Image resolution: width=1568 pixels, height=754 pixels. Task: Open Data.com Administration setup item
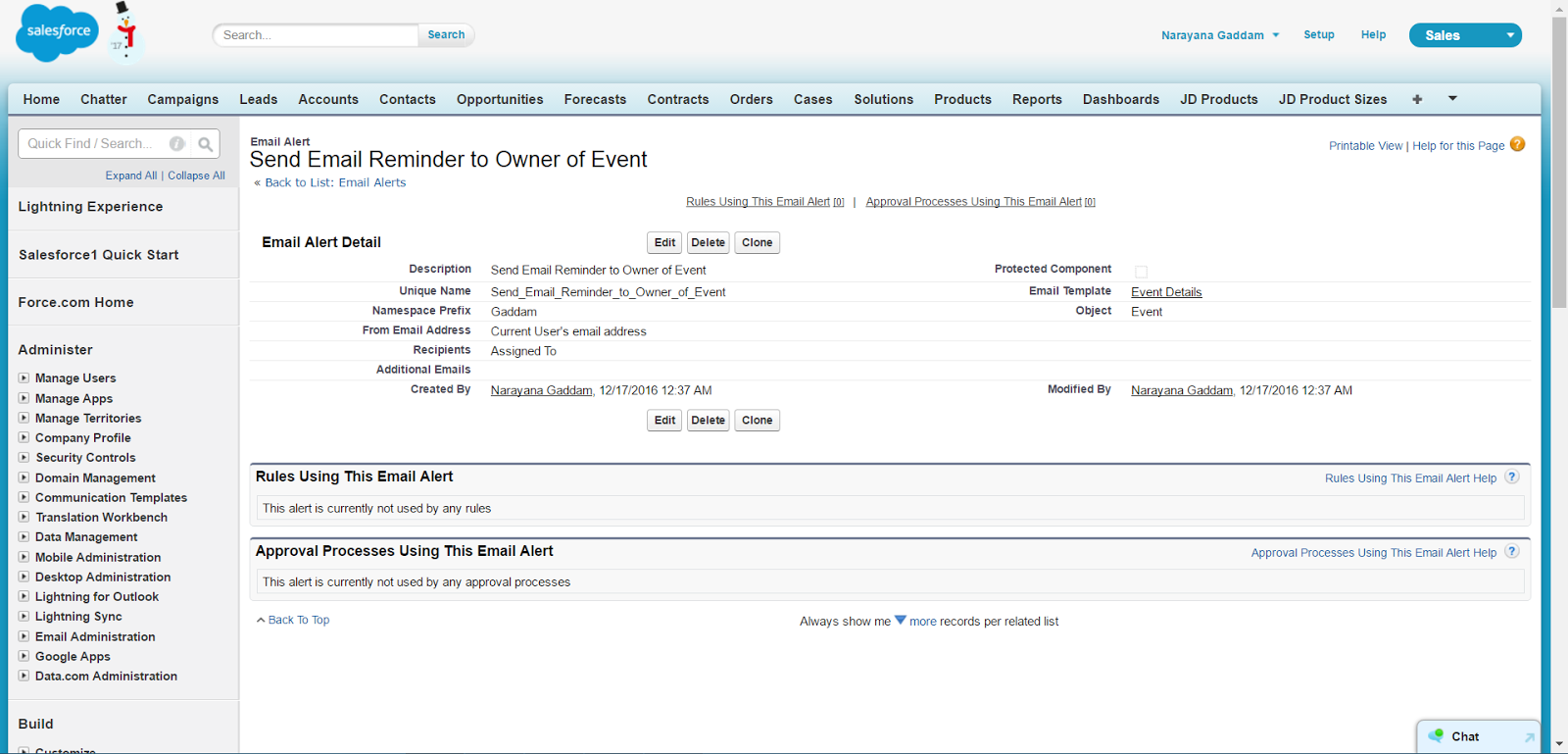coord(106,676)
